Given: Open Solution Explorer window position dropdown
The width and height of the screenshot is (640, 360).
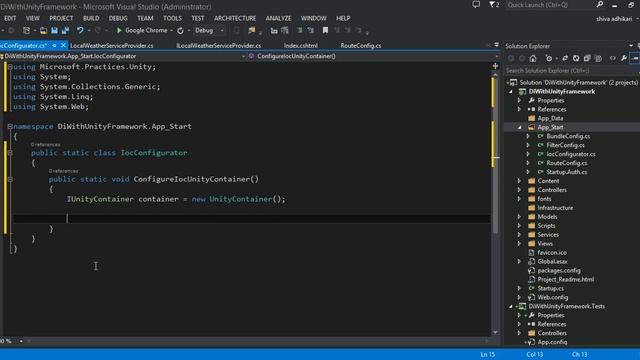Looking at the screenshot, I should coord(631,46).
